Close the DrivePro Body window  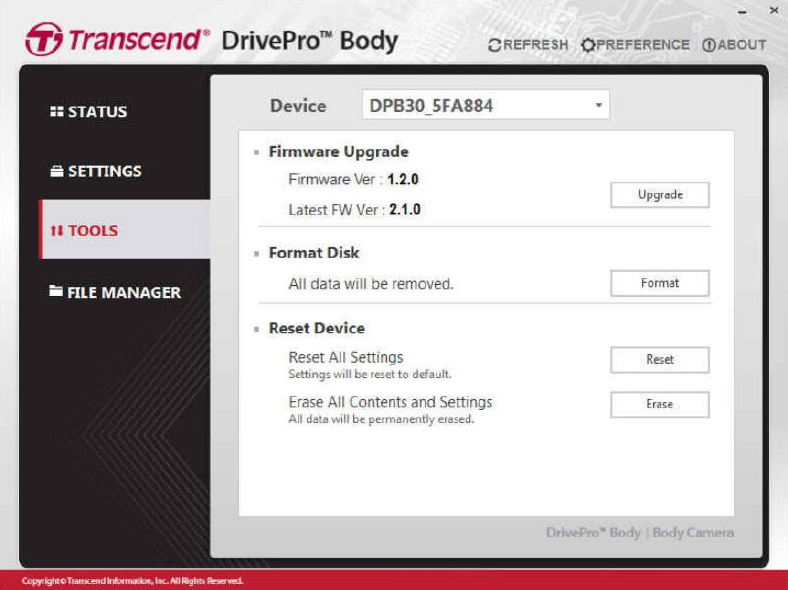click(774, 10)
